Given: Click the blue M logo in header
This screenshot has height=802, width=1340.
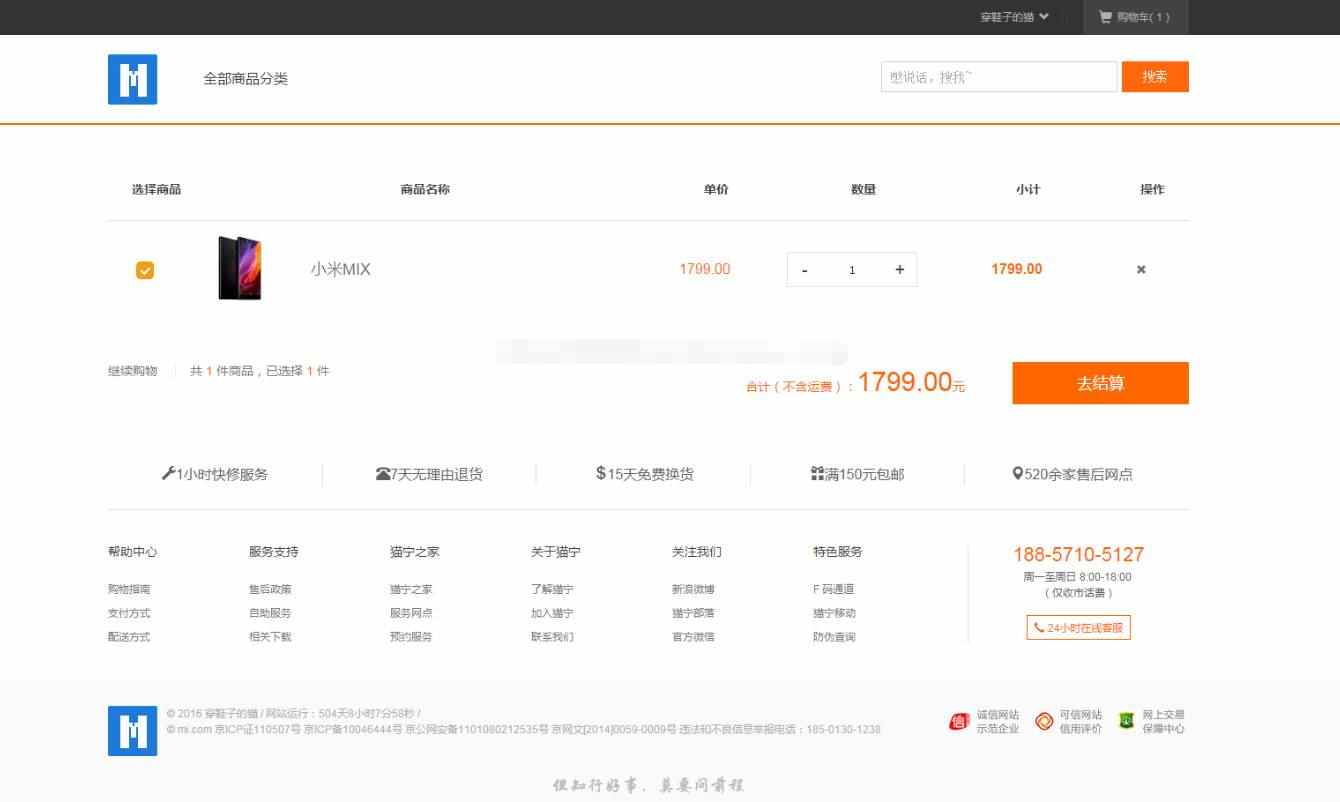Looking at the screenshot, I should tap(132, 79).
